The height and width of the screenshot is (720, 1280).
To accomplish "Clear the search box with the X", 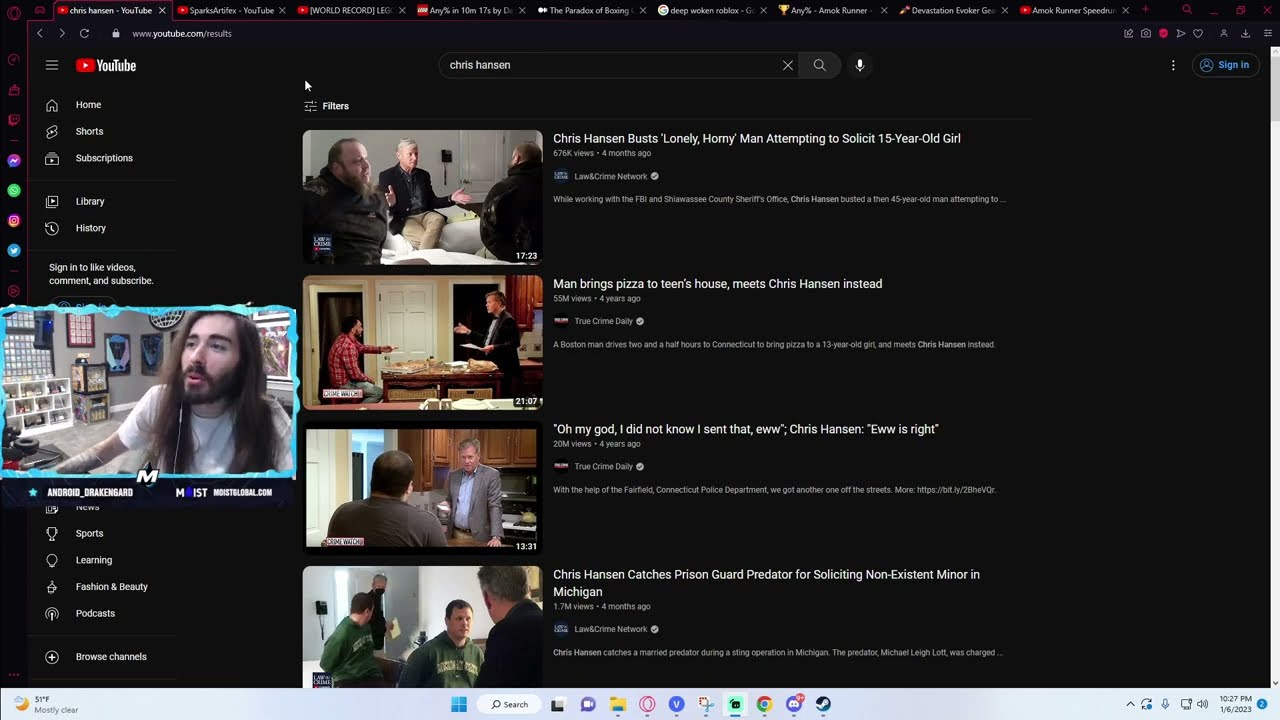I will 788,65.
